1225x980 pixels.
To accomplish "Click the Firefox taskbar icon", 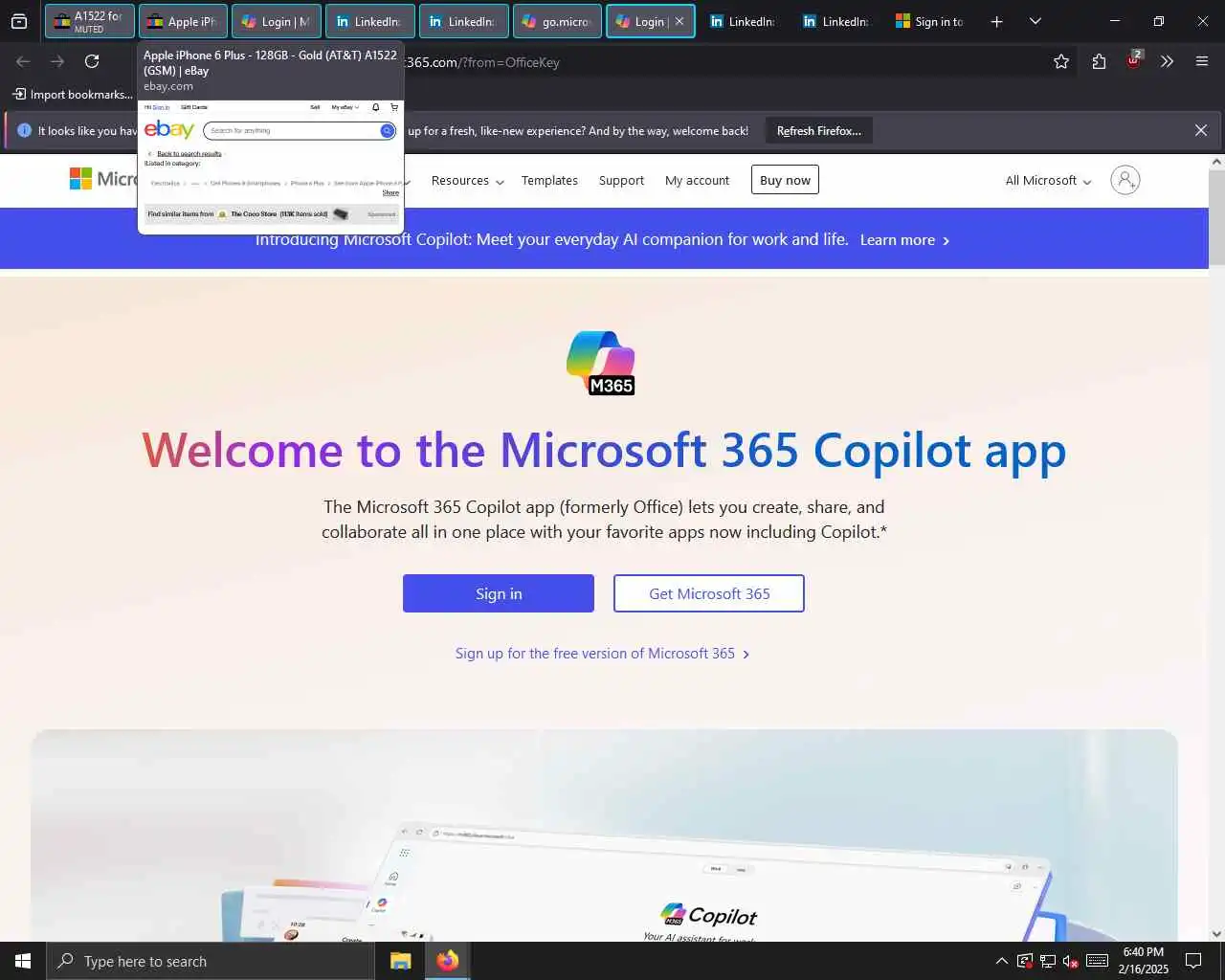I will coord(447,961).
